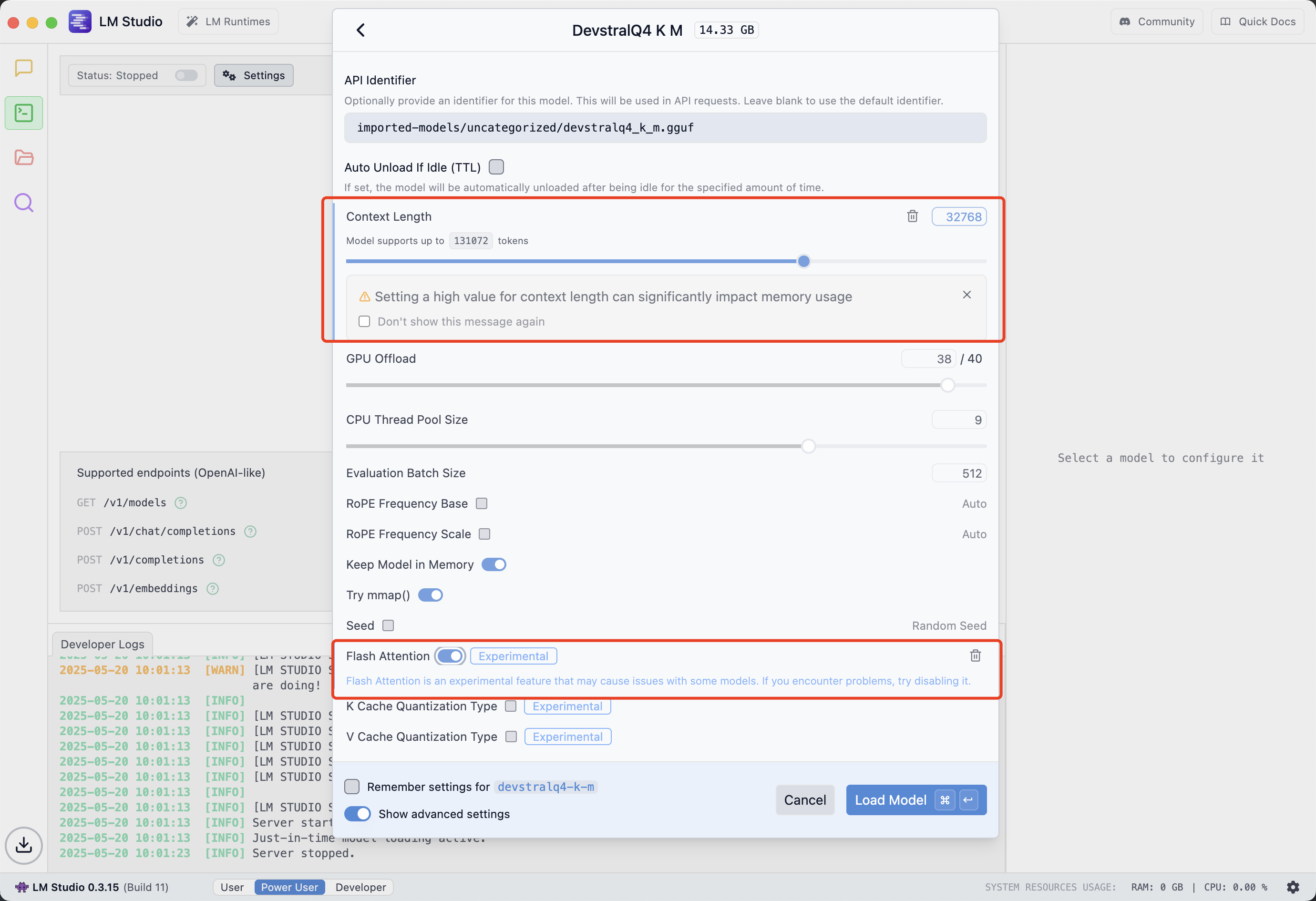Enable Auto Unload If Idle (TTL) checkbox
1316x901 pixels.
coord(496,167)
